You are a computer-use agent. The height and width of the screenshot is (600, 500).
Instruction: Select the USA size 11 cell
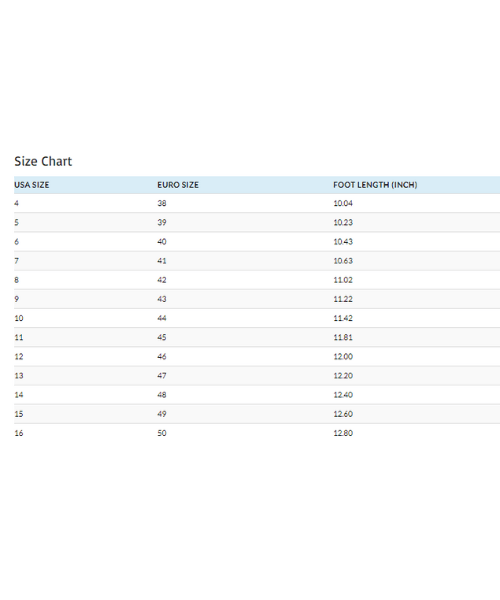coord(19,337)
